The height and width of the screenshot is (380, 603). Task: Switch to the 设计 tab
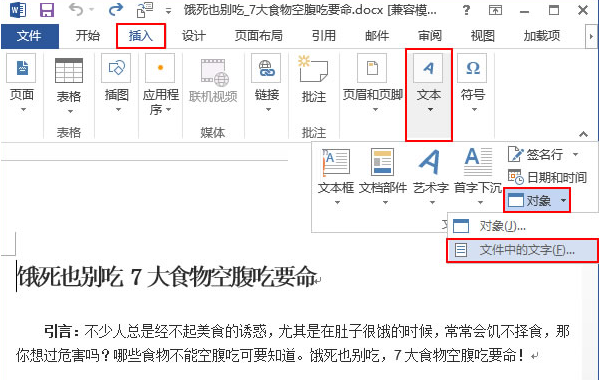(194, 36)
